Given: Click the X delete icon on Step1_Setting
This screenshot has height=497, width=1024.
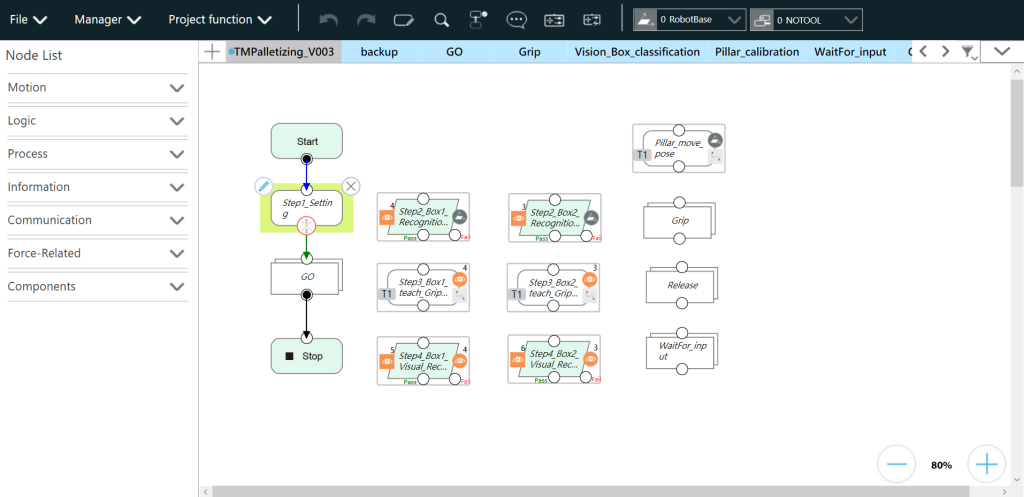Looking at the screenshot, I should [351, 186].
